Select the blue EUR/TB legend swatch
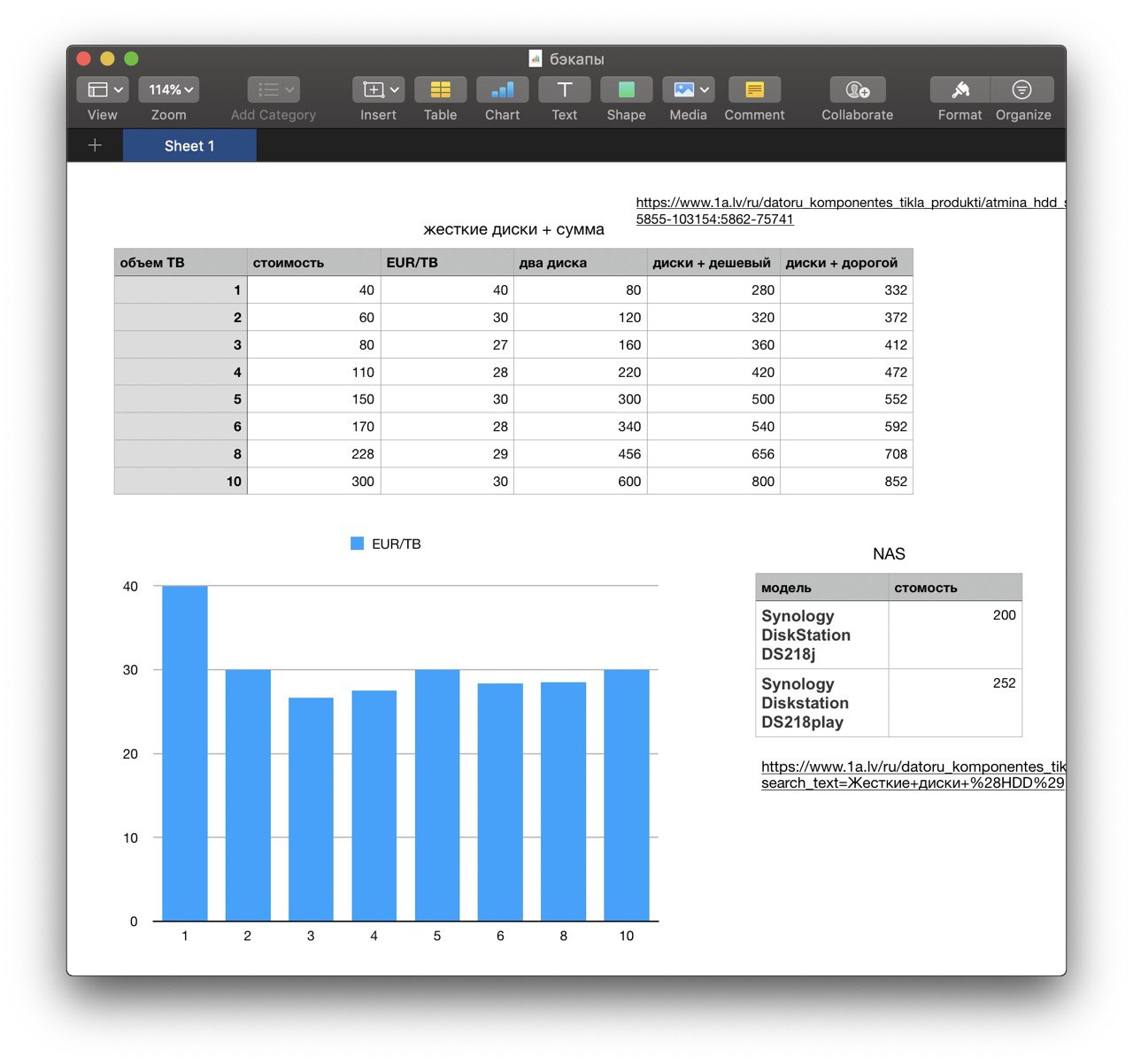This screenshot has width=1133, height=1064. point(358,544)
